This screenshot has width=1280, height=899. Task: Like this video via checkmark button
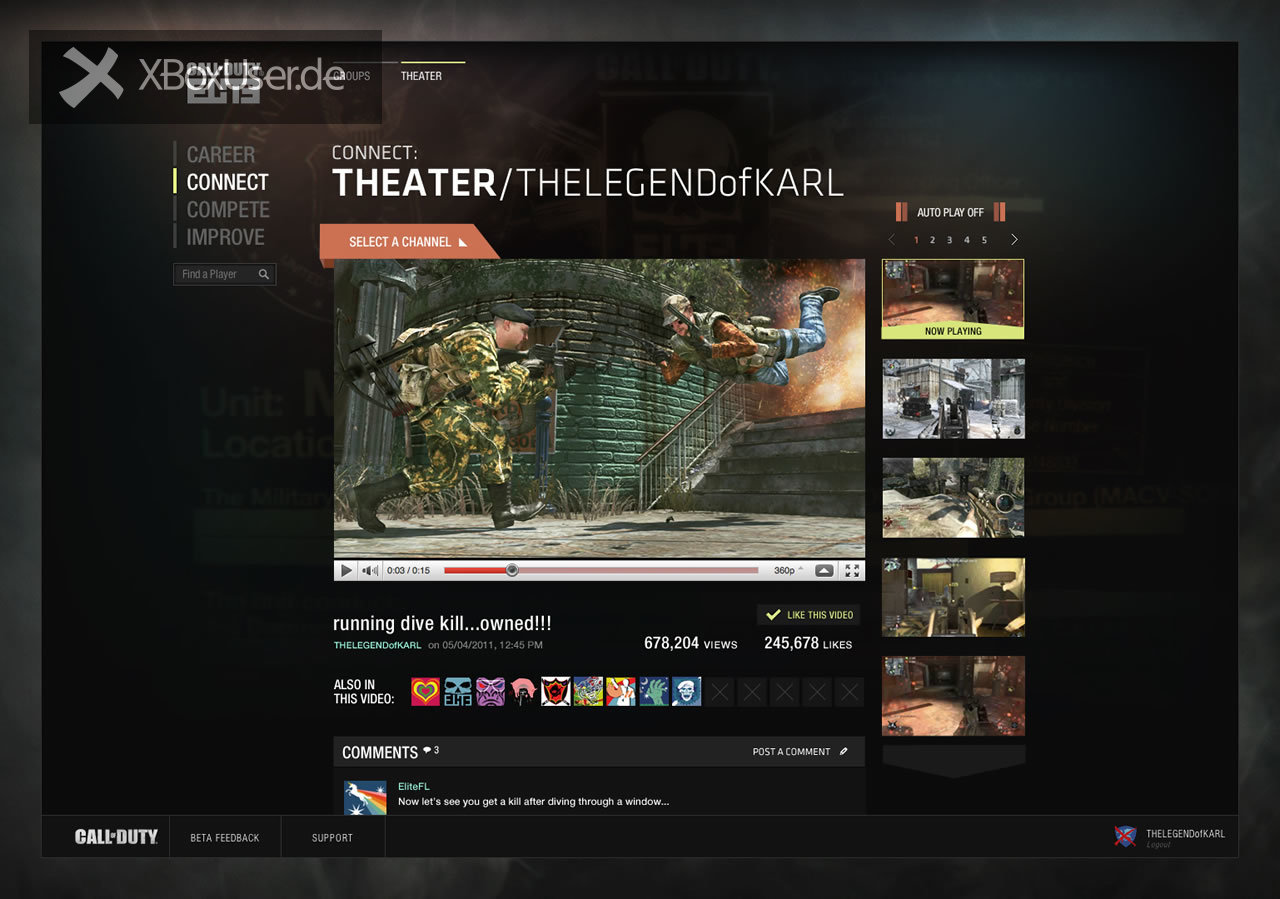pos(808,615)
